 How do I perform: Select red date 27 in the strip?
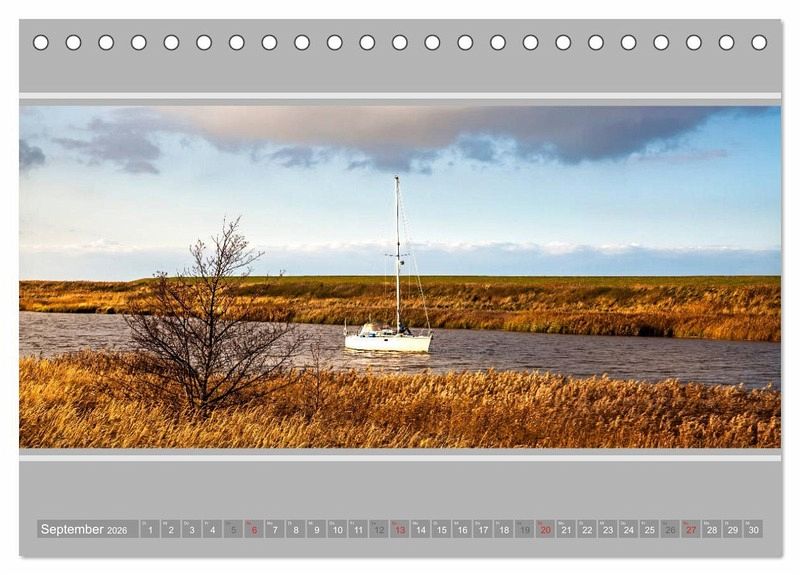690,529
